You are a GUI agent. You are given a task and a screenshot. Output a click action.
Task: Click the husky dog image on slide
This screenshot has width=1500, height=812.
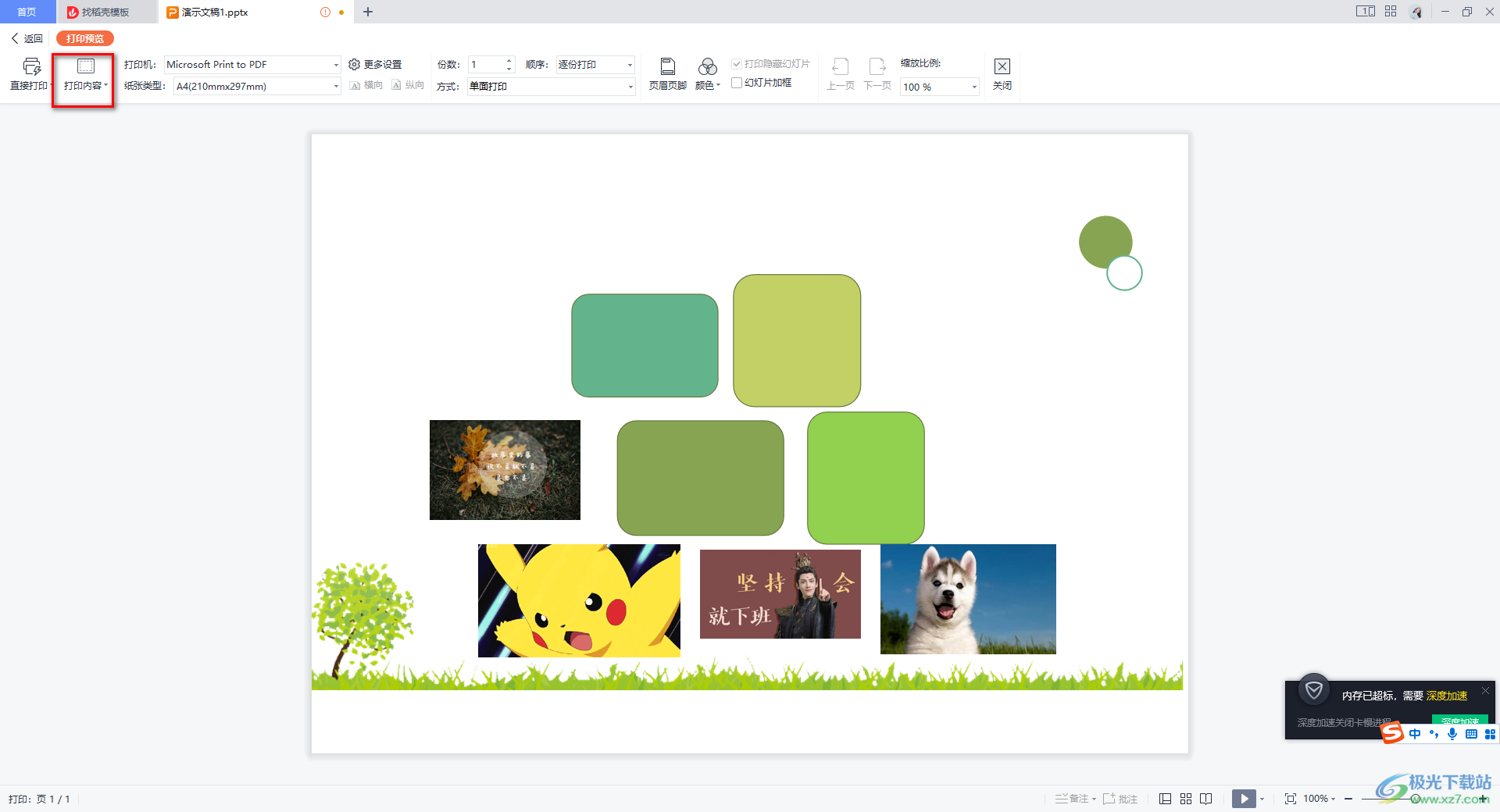click(968, 599)
